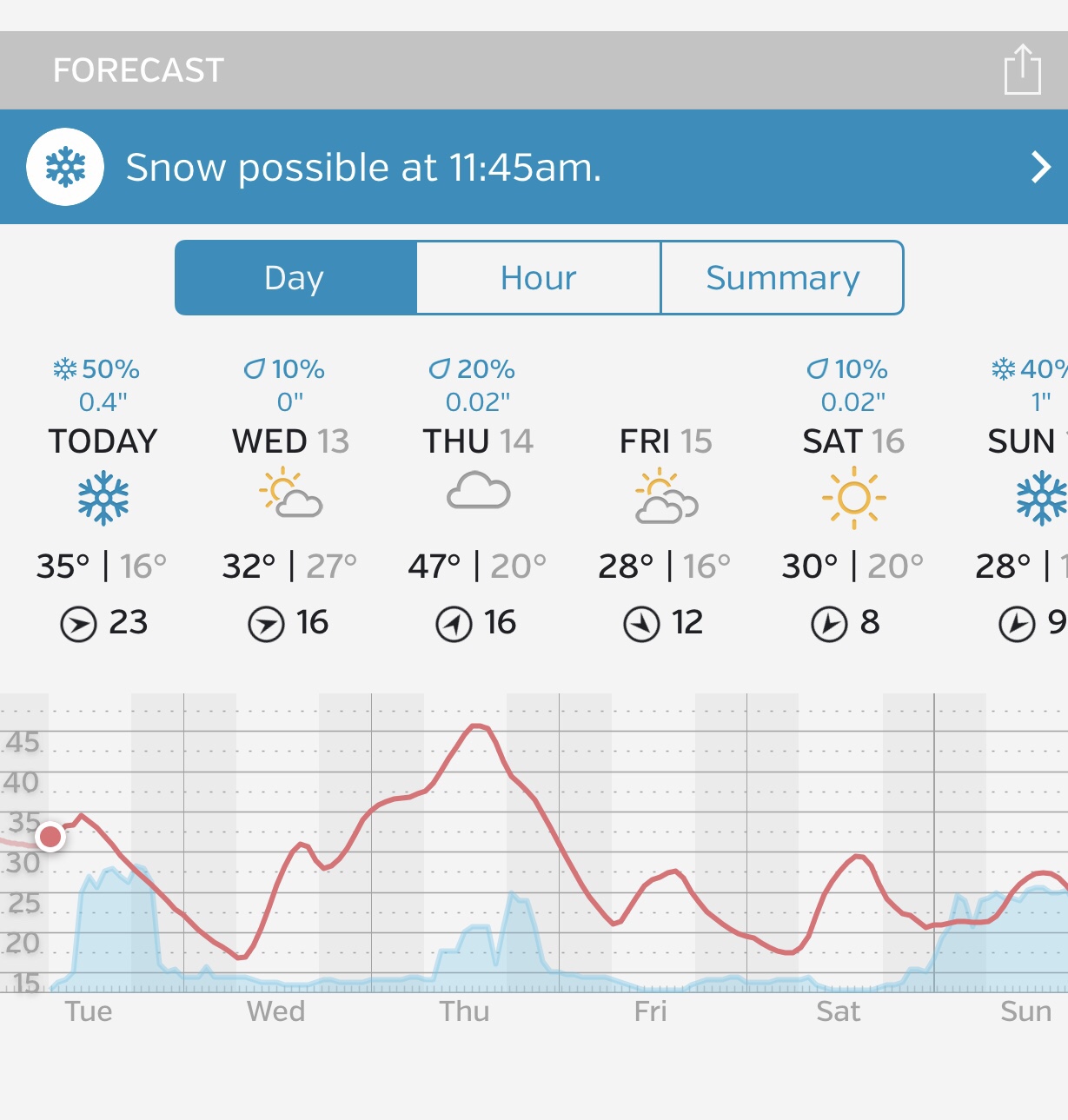Tap Thursday's cloudy weather icon

[478, 491]
